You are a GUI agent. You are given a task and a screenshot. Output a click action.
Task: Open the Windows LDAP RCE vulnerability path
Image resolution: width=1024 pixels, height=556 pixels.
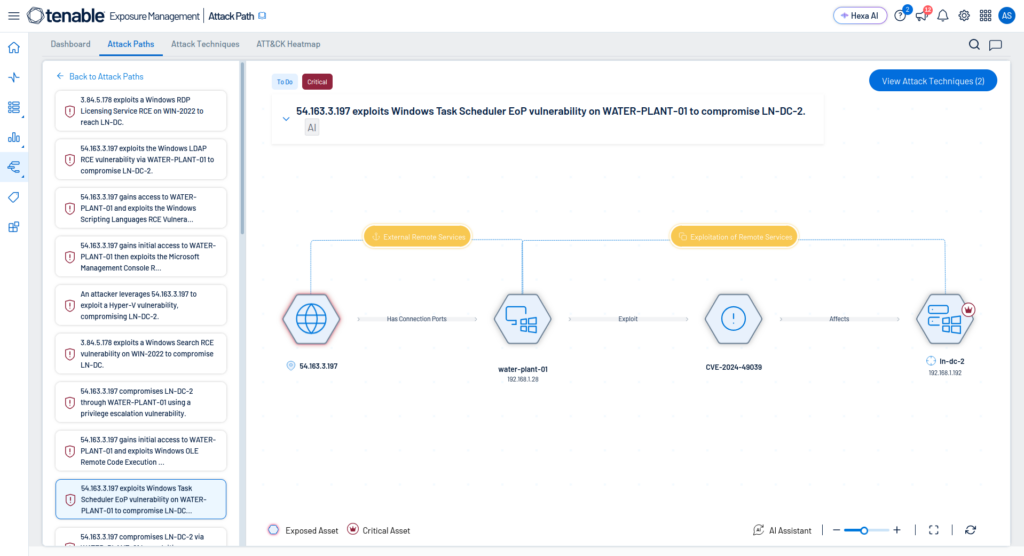click(x=141, y=159)
